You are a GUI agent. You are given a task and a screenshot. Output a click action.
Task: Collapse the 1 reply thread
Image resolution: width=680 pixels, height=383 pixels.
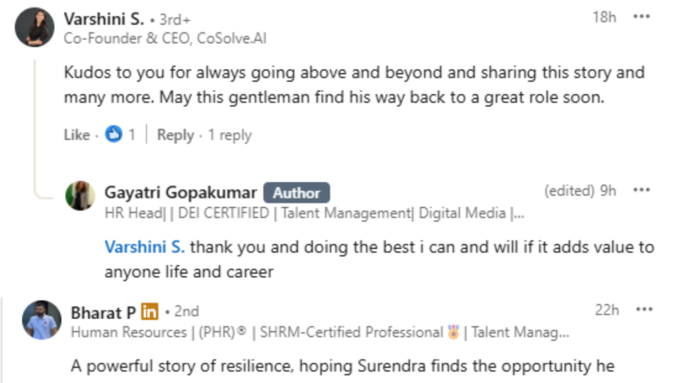tap(230, 135)
